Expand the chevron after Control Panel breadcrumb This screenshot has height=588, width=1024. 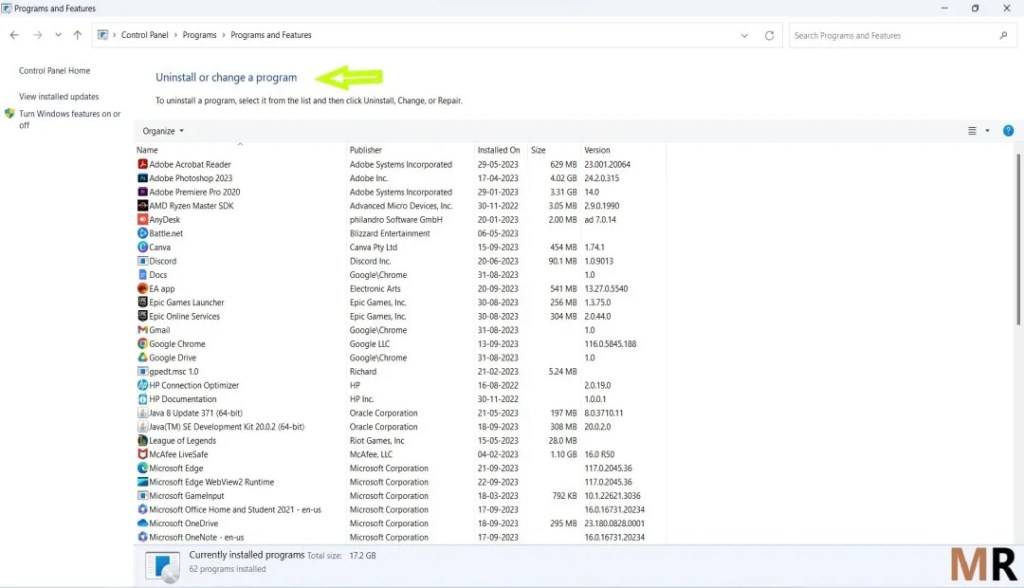(175, 35)
